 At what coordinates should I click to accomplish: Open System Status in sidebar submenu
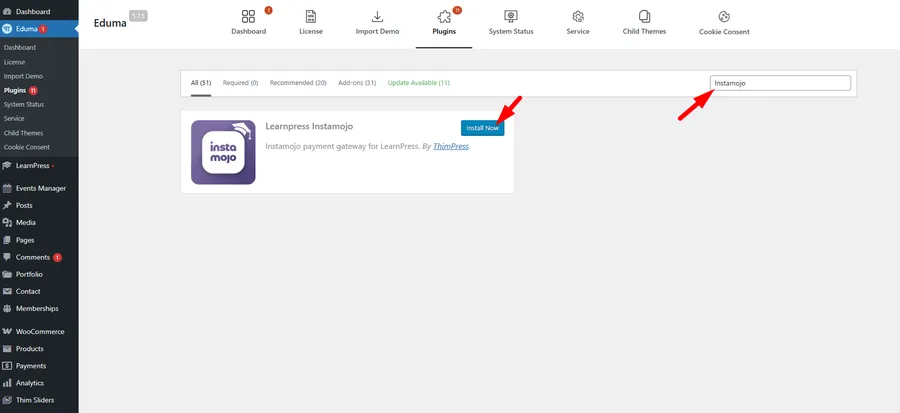(x=24, y=104)
